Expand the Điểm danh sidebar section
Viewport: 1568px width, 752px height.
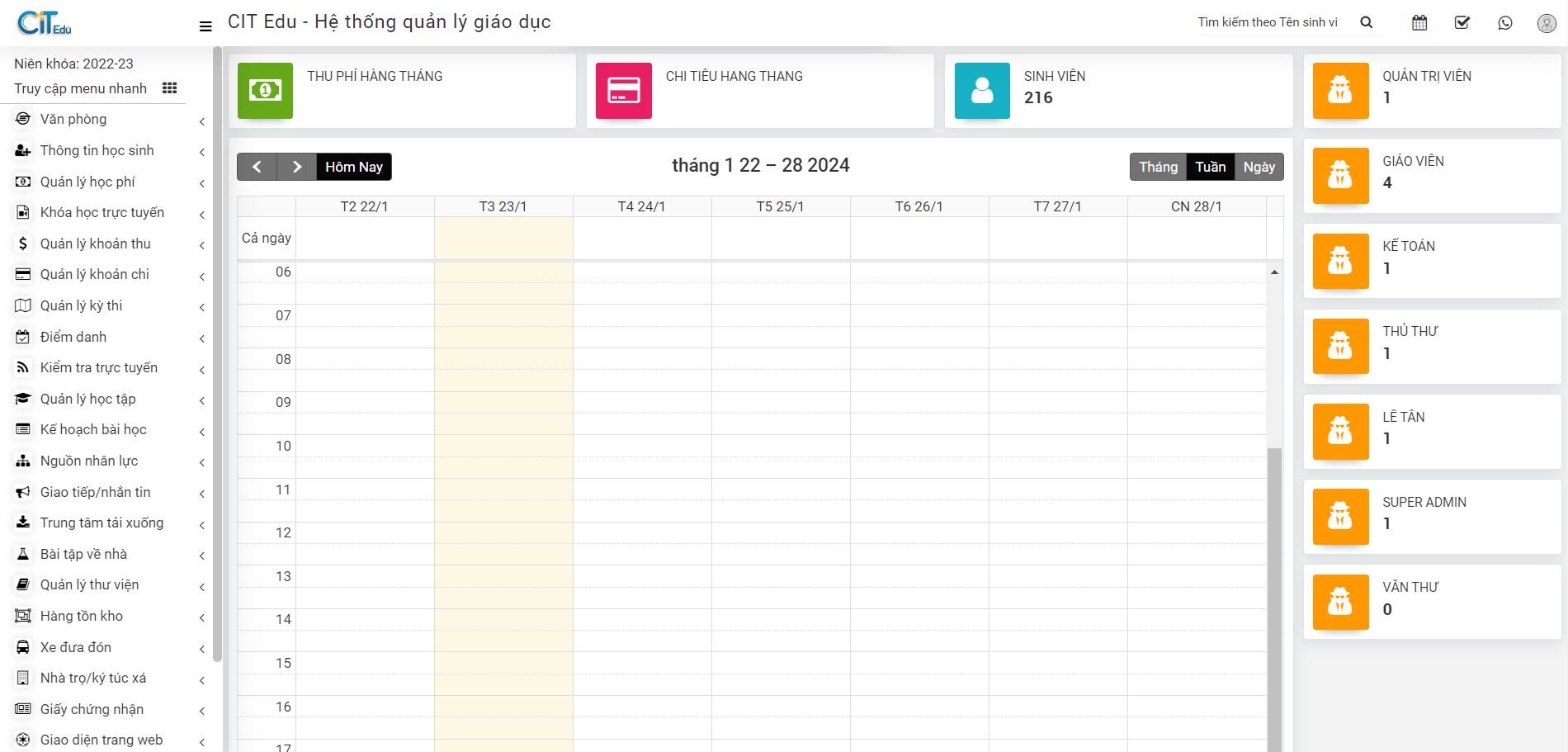tap(73, 337)
